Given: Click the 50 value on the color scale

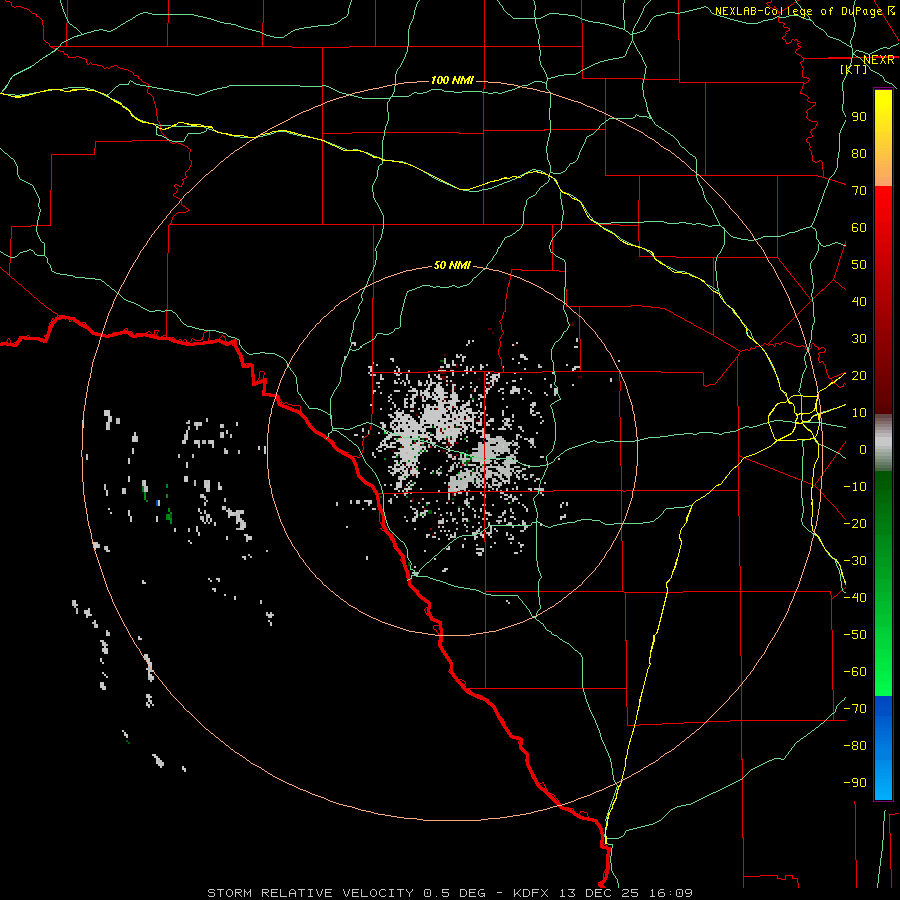Looking at the screenshot, I should 859,265.
